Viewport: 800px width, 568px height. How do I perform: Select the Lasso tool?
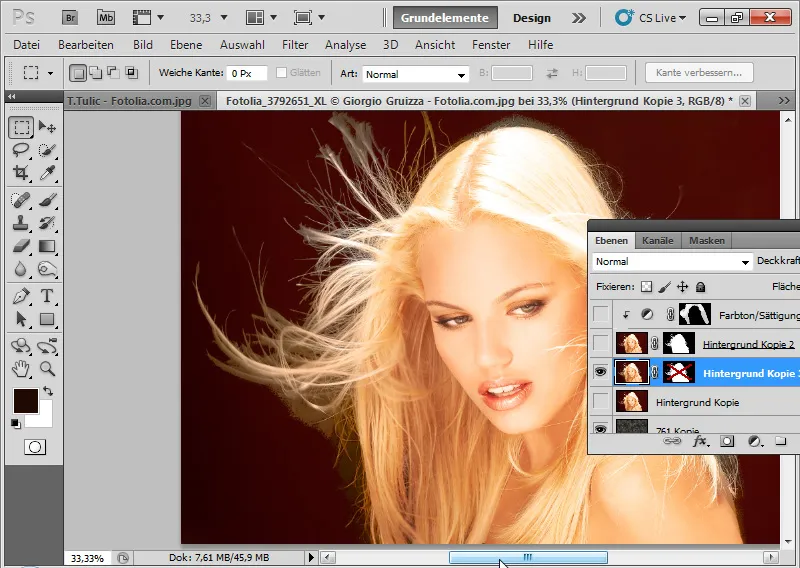click(x=21, y=150)
